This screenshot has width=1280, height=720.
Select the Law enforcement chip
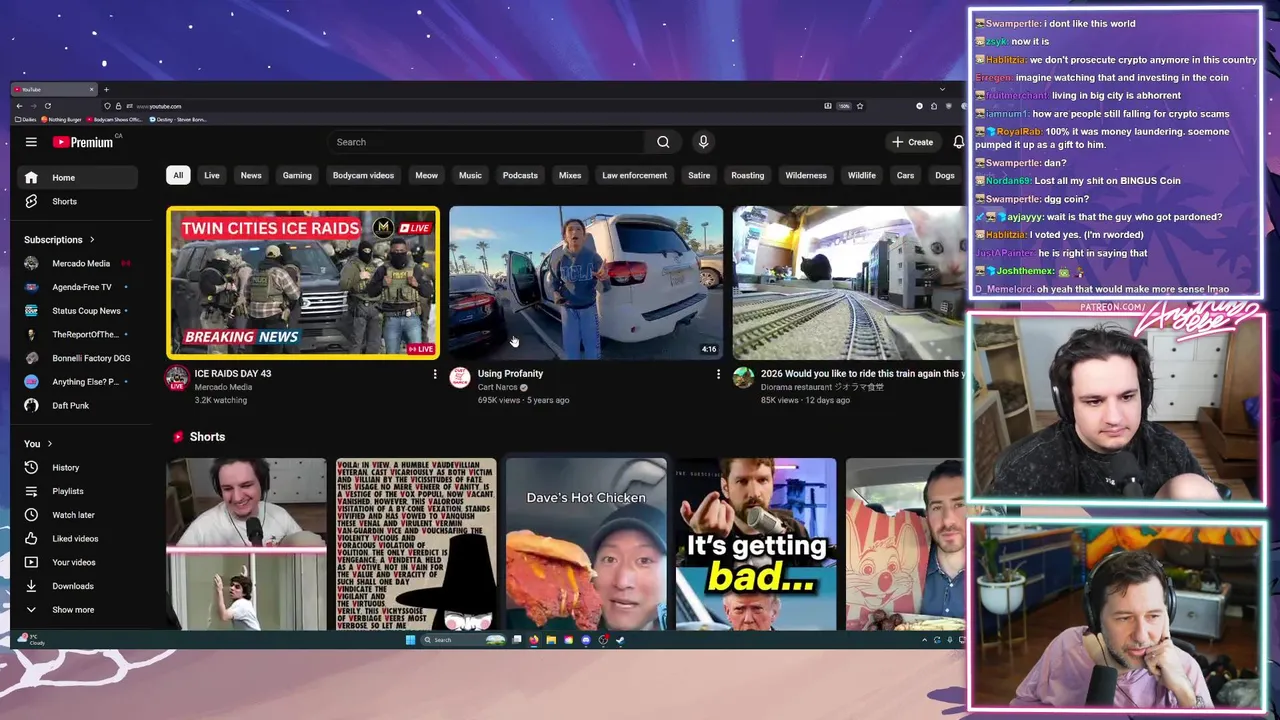click(634, 175)
